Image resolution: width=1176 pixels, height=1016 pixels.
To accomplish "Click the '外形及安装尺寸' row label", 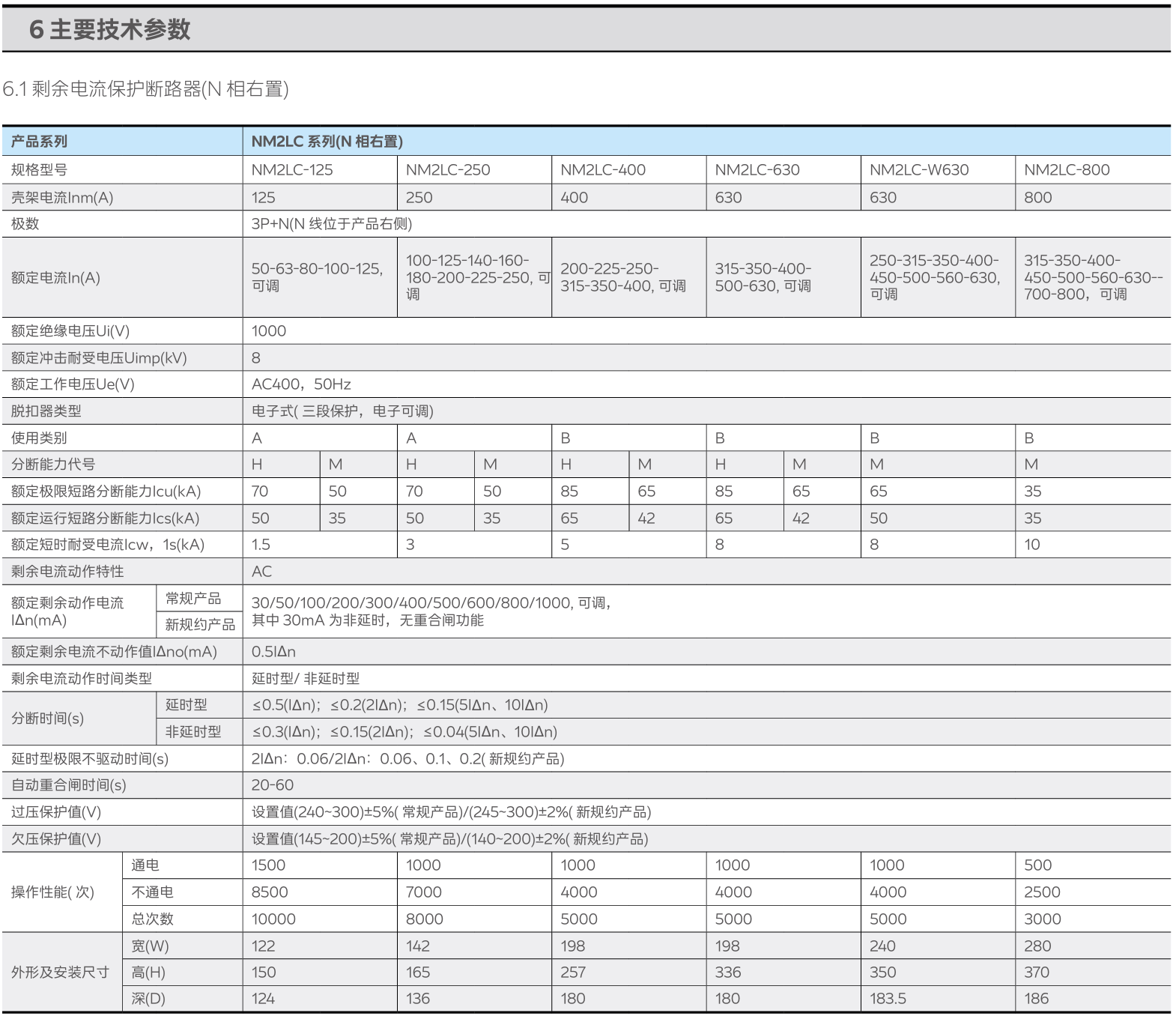I will click(x=60, y=973).
